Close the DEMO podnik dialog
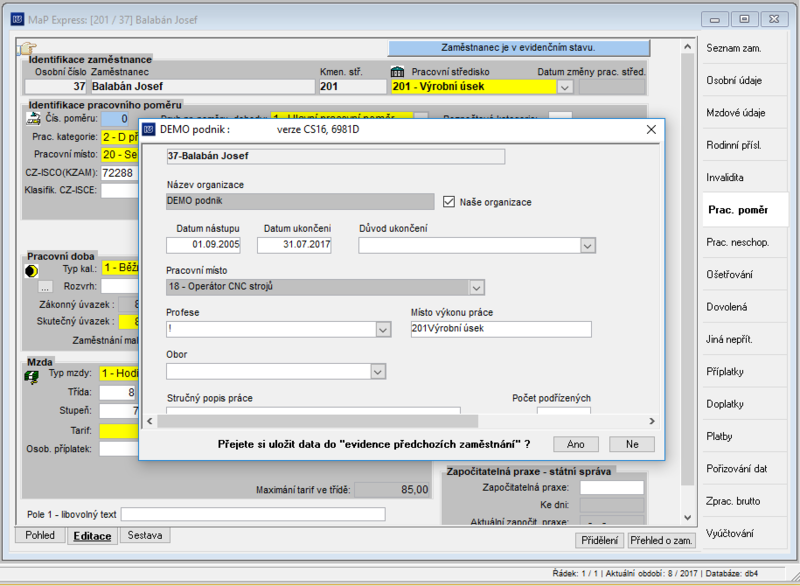 tap(651, 130)
